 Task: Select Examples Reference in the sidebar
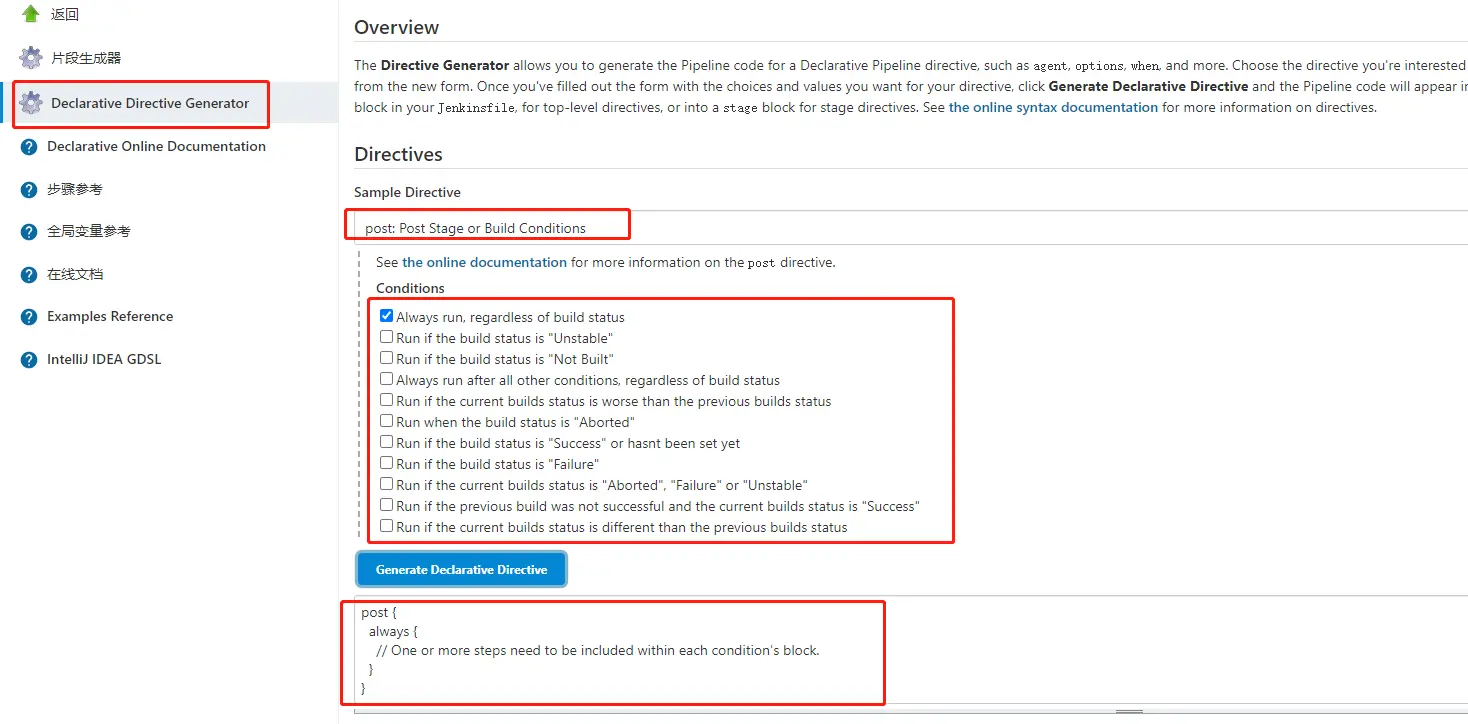tap(110, 317)
